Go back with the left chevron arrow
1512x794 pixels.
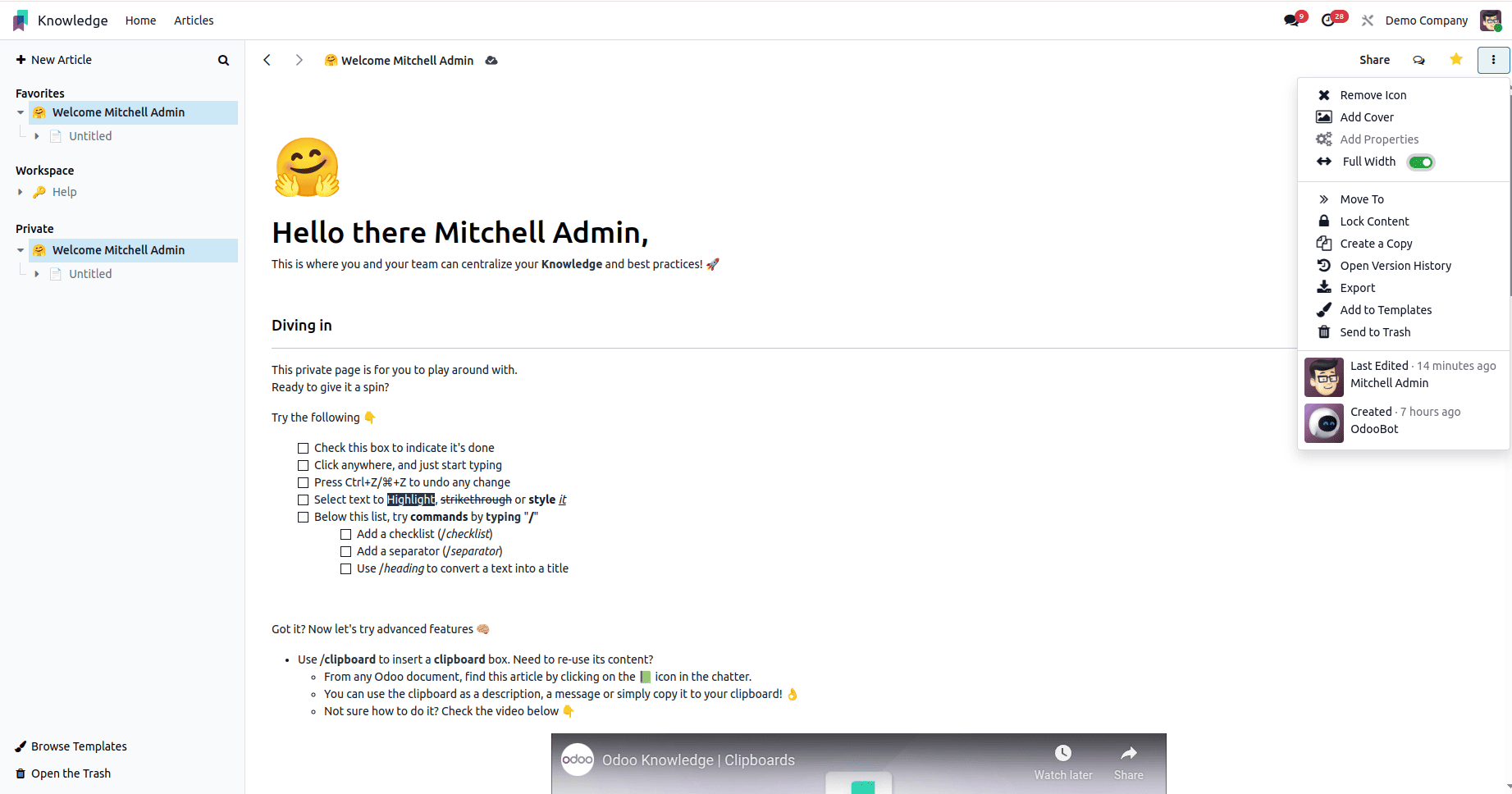(267, 60)
